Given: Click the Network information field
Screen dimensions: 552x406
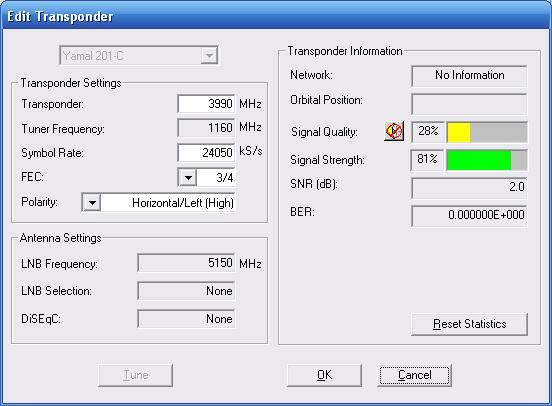Looking at the screenshot, I should pos(469,75).
